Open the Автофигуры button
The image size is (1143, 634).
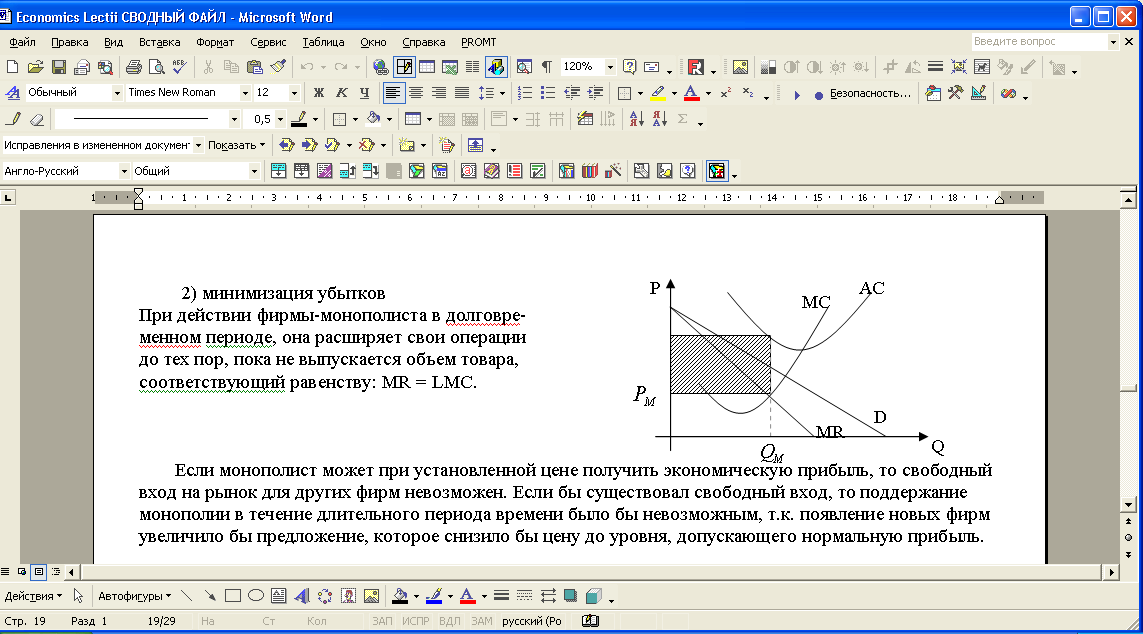coord(134,596)
